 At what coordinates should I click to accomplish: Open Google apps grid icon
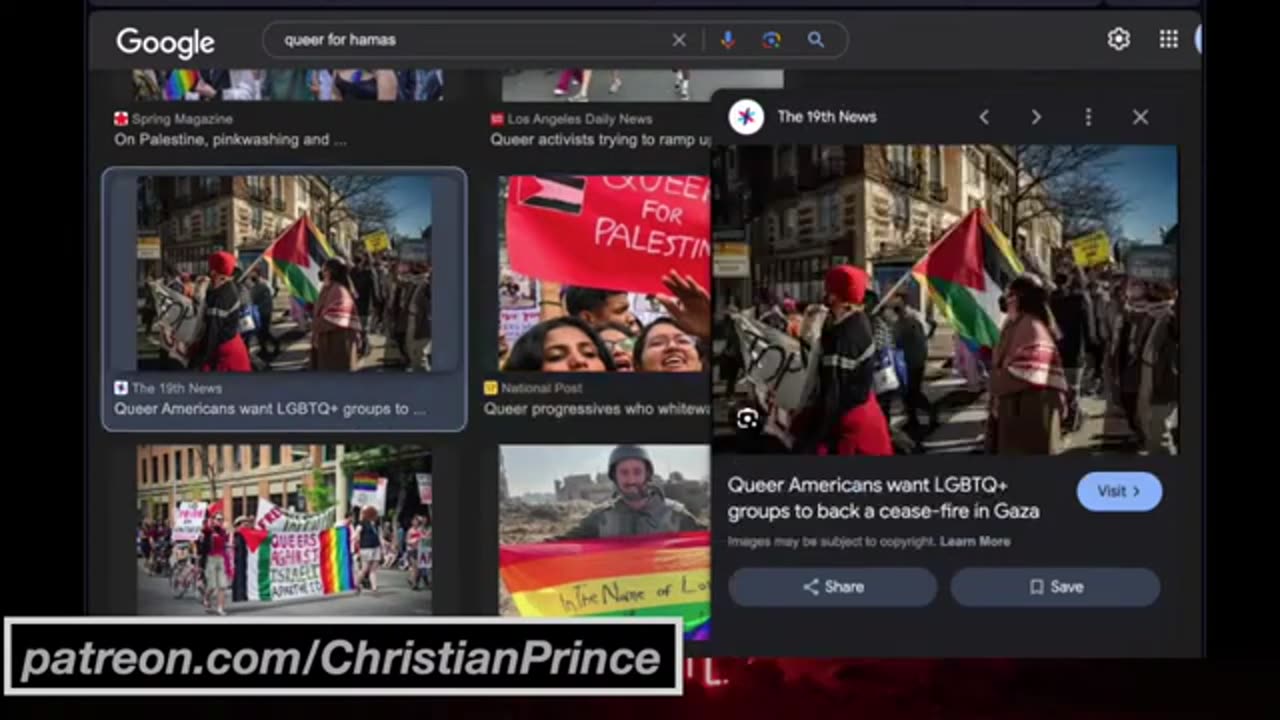point(1168,39)
